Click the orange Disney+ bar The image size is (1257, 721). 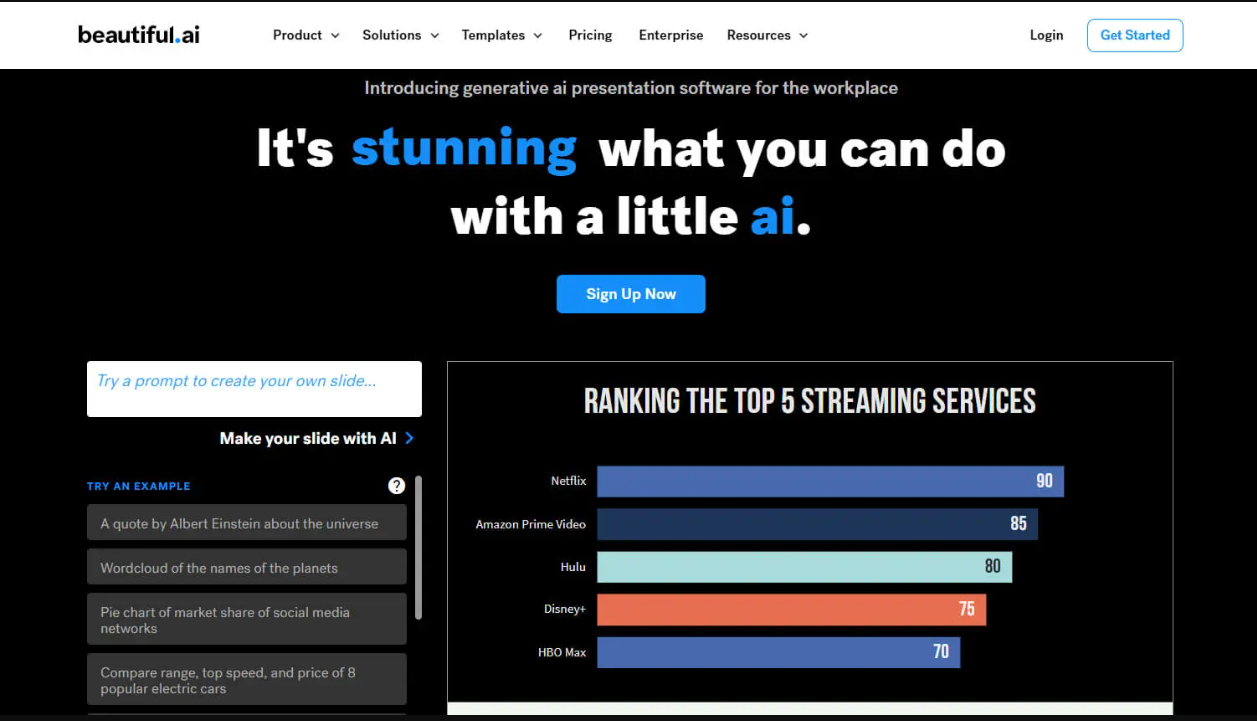point(791,610)
